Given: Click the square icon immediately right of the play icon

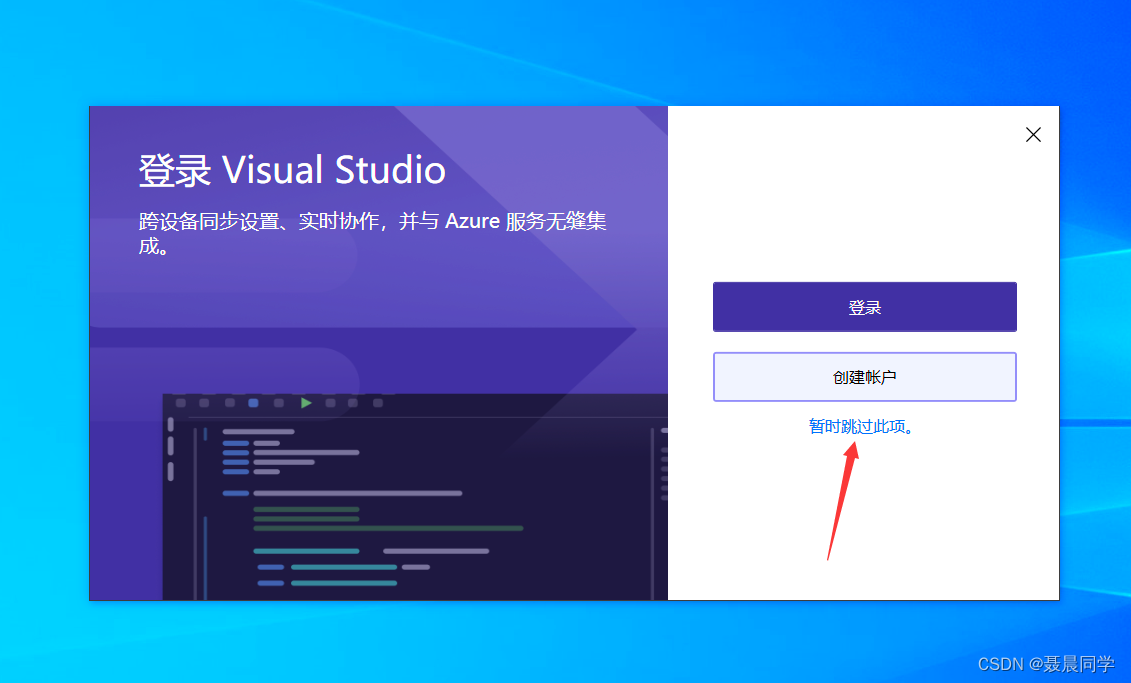Looking at the screenshot, I should tap(331, 402).
